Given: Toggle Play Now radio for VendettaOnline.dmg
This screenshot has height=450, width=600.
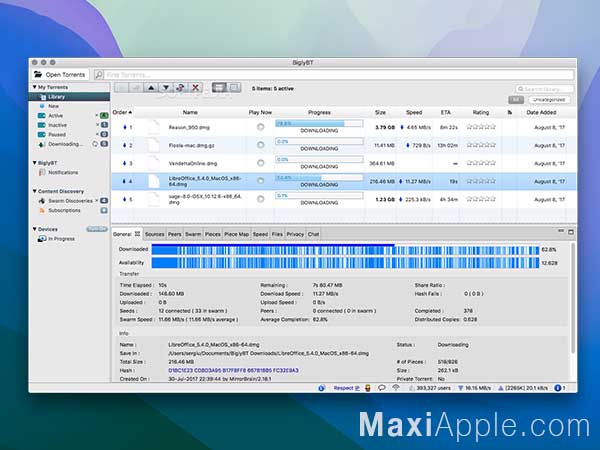Looking at the screenshot, I should pos(261,163).
